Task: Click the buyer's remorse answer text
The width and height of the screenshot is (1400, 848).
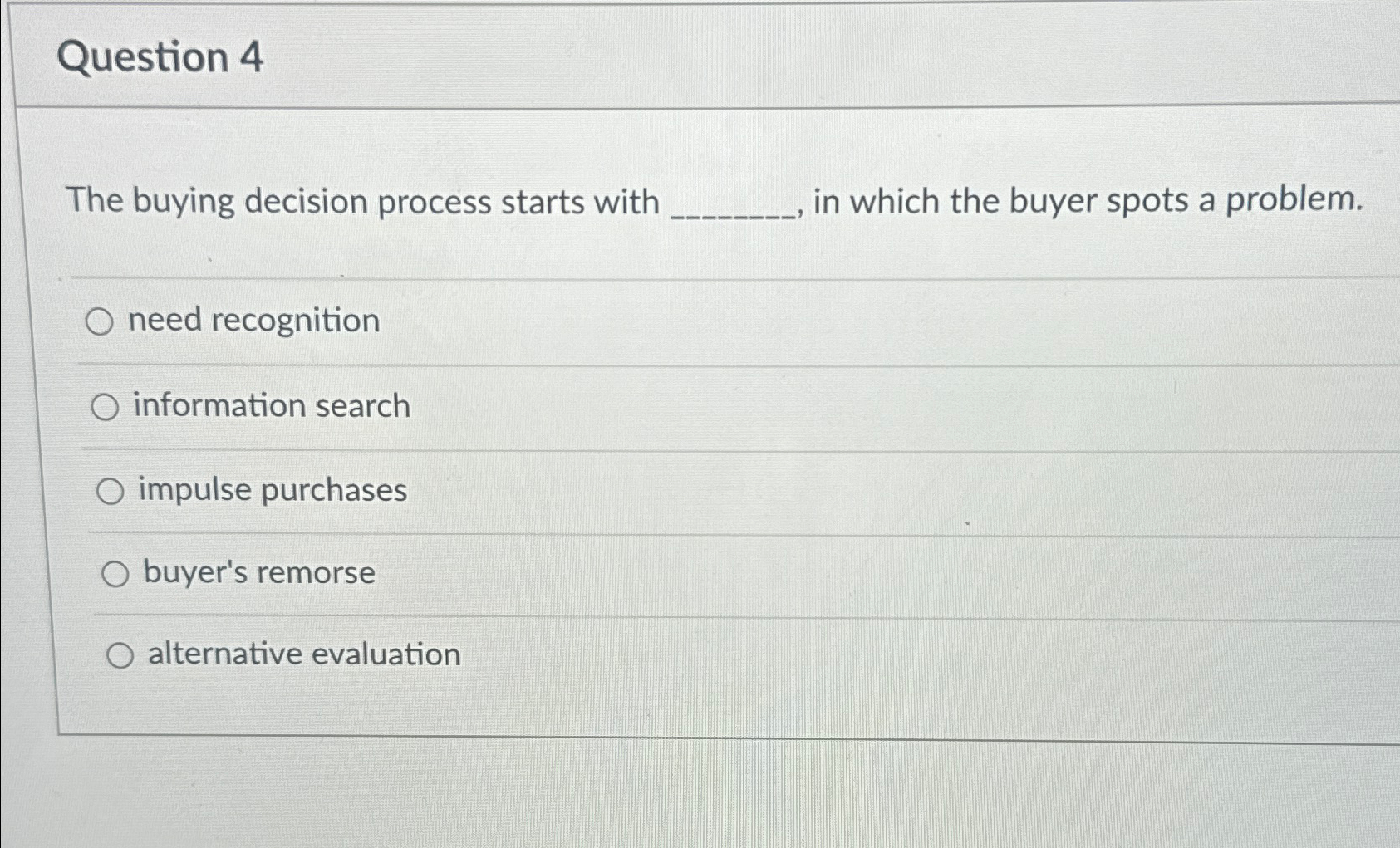Action: tap(257, 572)
